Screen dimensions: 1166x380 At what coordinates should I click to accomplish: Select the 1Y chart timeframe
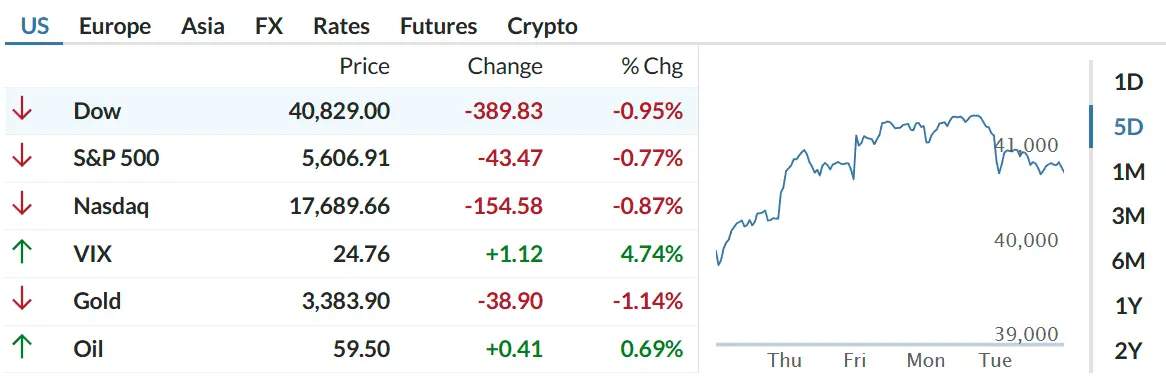click(x=1128, y=306)
